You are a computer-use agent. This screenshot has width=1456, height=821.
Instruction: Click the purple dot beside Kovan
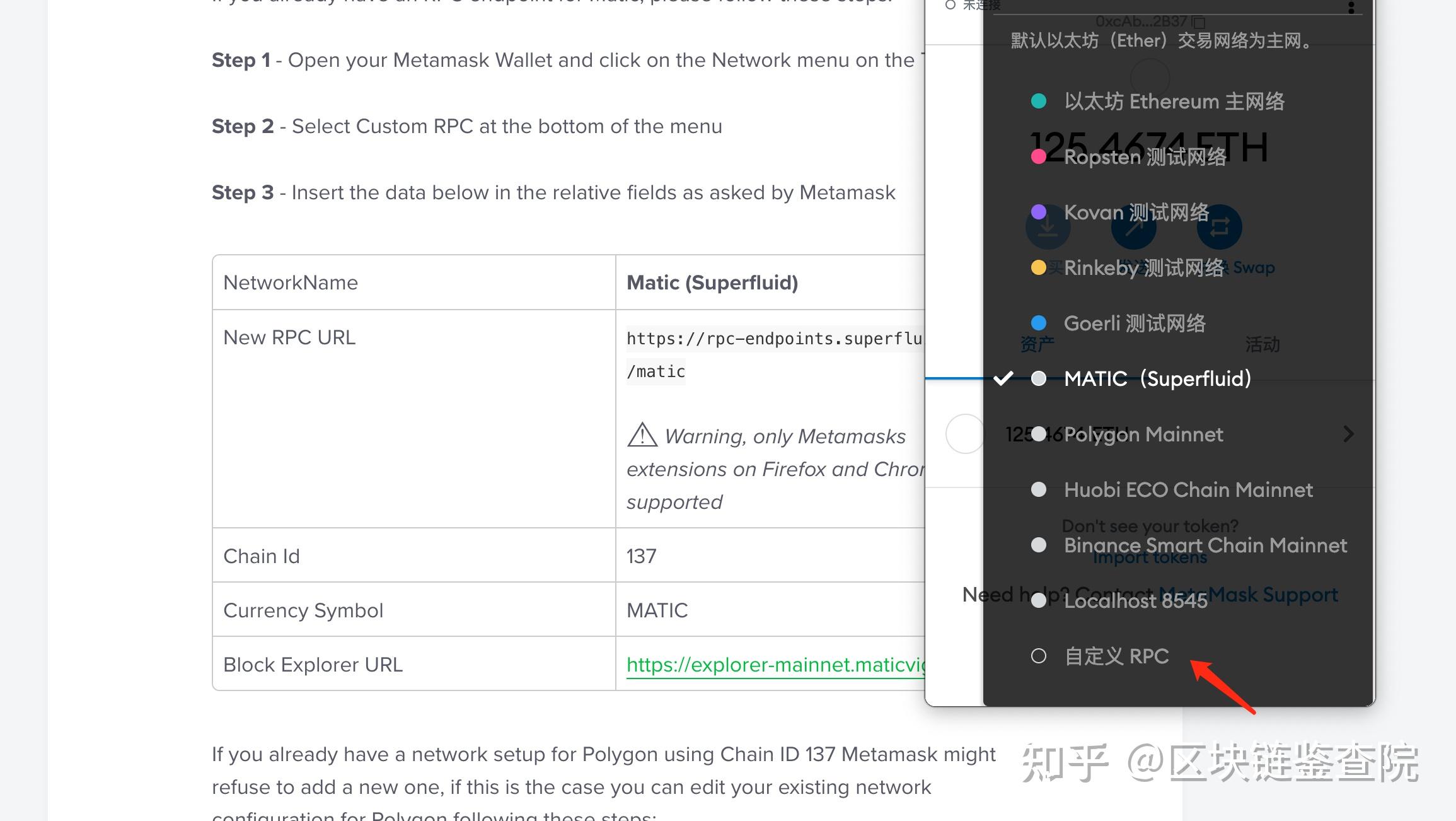[x=1038, y=213]
